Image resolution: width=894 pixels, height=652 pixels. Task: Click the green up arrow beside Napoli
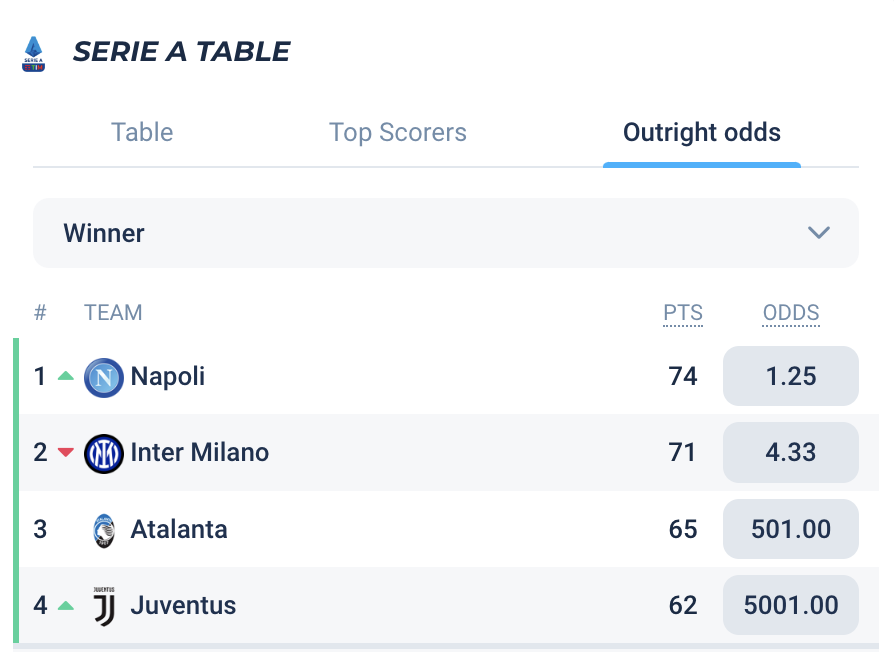pyautogui.click(x=66, y=376)
